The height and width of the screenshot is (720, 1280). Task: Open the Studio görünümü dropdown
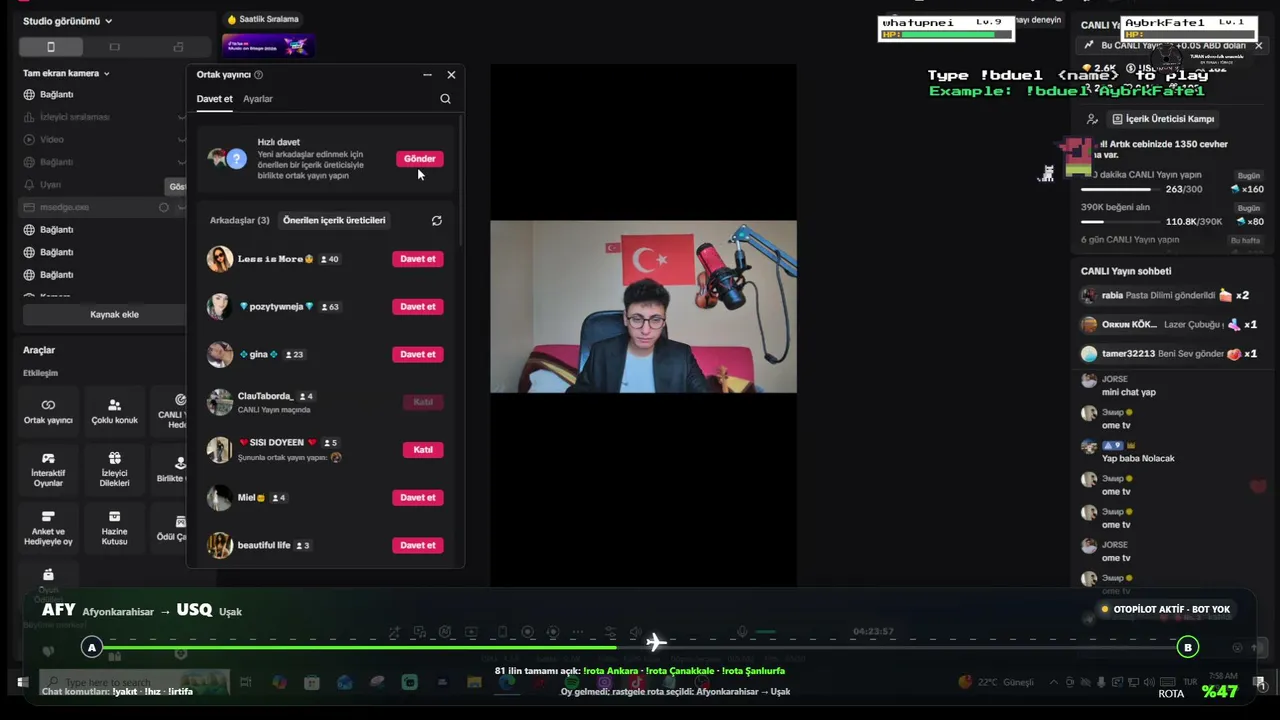[x=67, y=21]
